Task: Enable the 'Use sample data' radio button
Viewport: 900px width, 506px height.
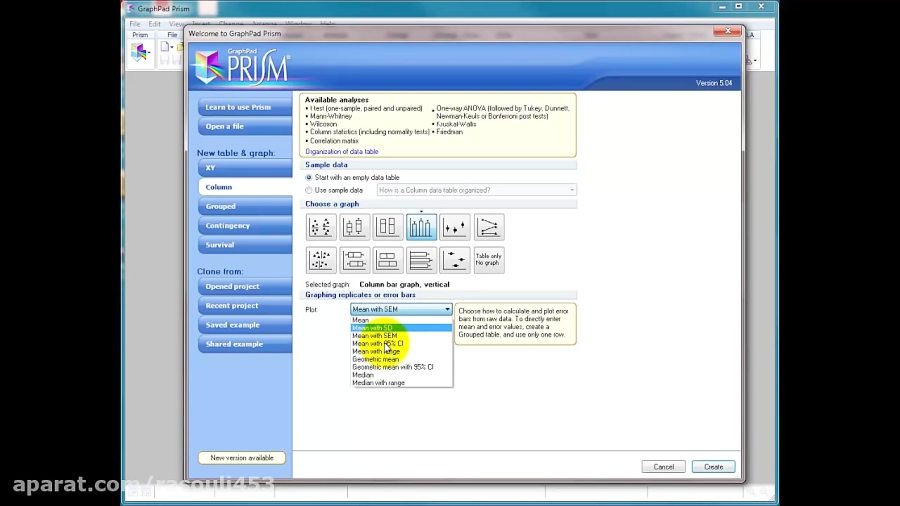Action: tap(309, 190)
